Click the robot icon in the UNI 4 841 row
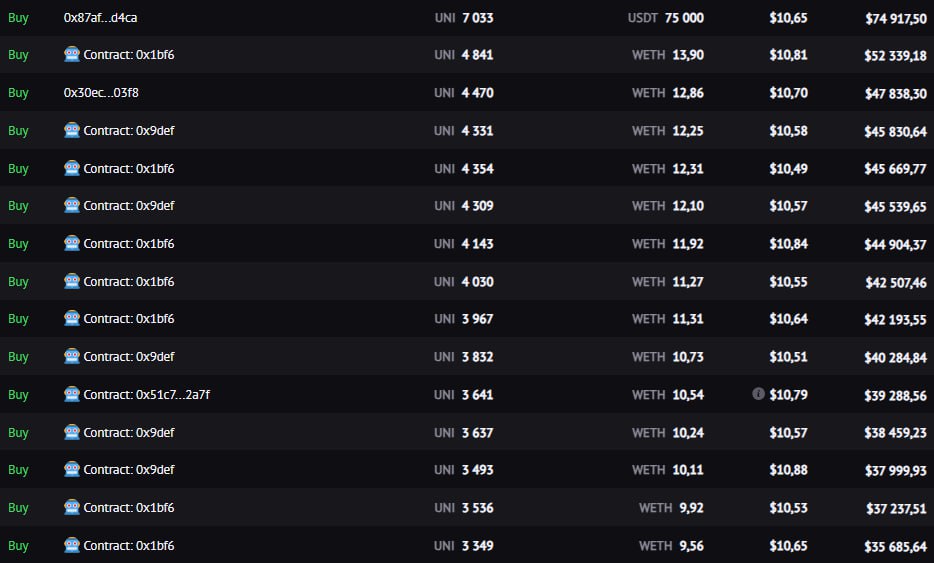The width and height of the screenshot is (934, 563). [x=72, y=55]
